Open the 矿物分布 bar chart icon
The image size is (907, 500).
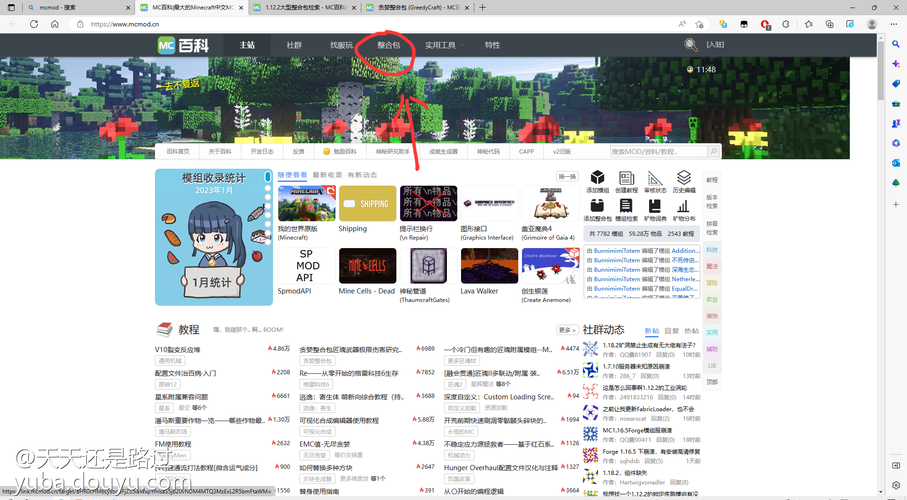coord(684,206)
